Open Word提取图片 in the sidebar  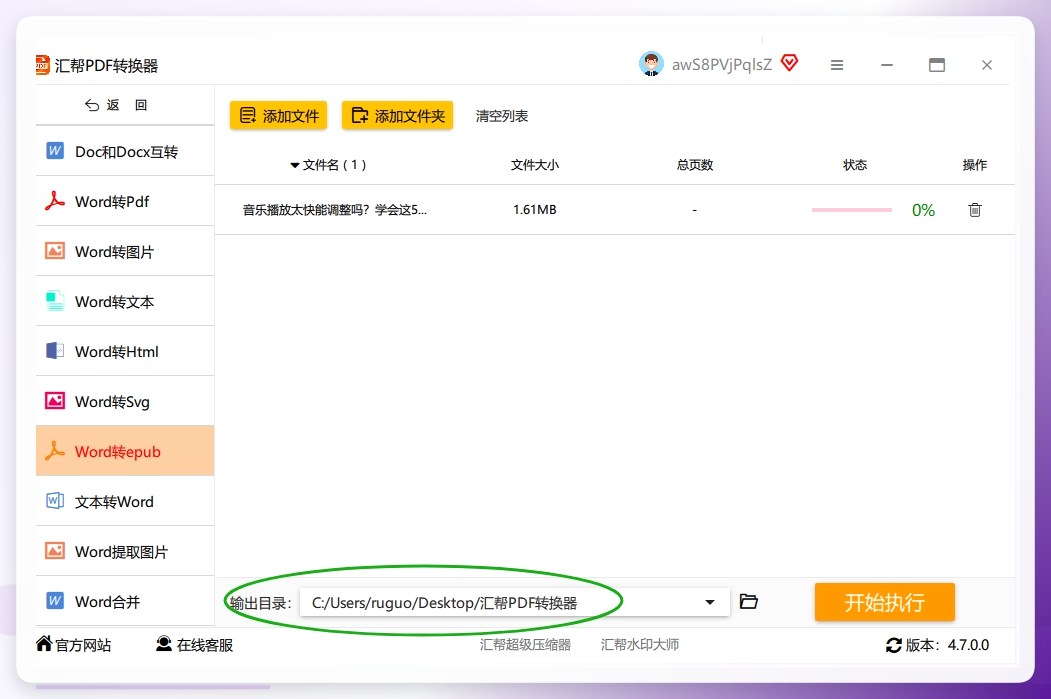coord(125,552)
